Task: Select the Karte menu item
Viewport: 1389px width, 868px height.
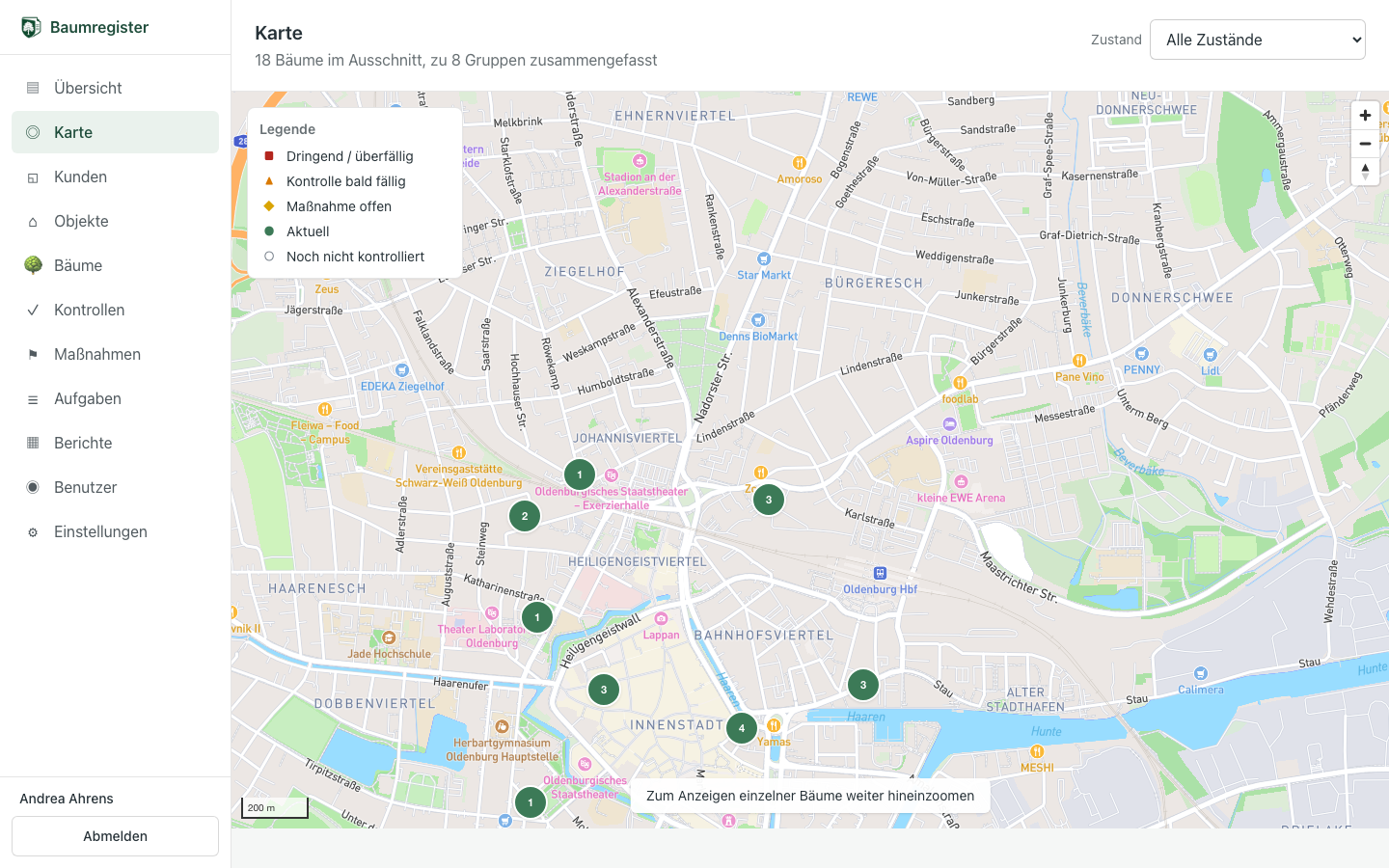Action: click(115, 132)
